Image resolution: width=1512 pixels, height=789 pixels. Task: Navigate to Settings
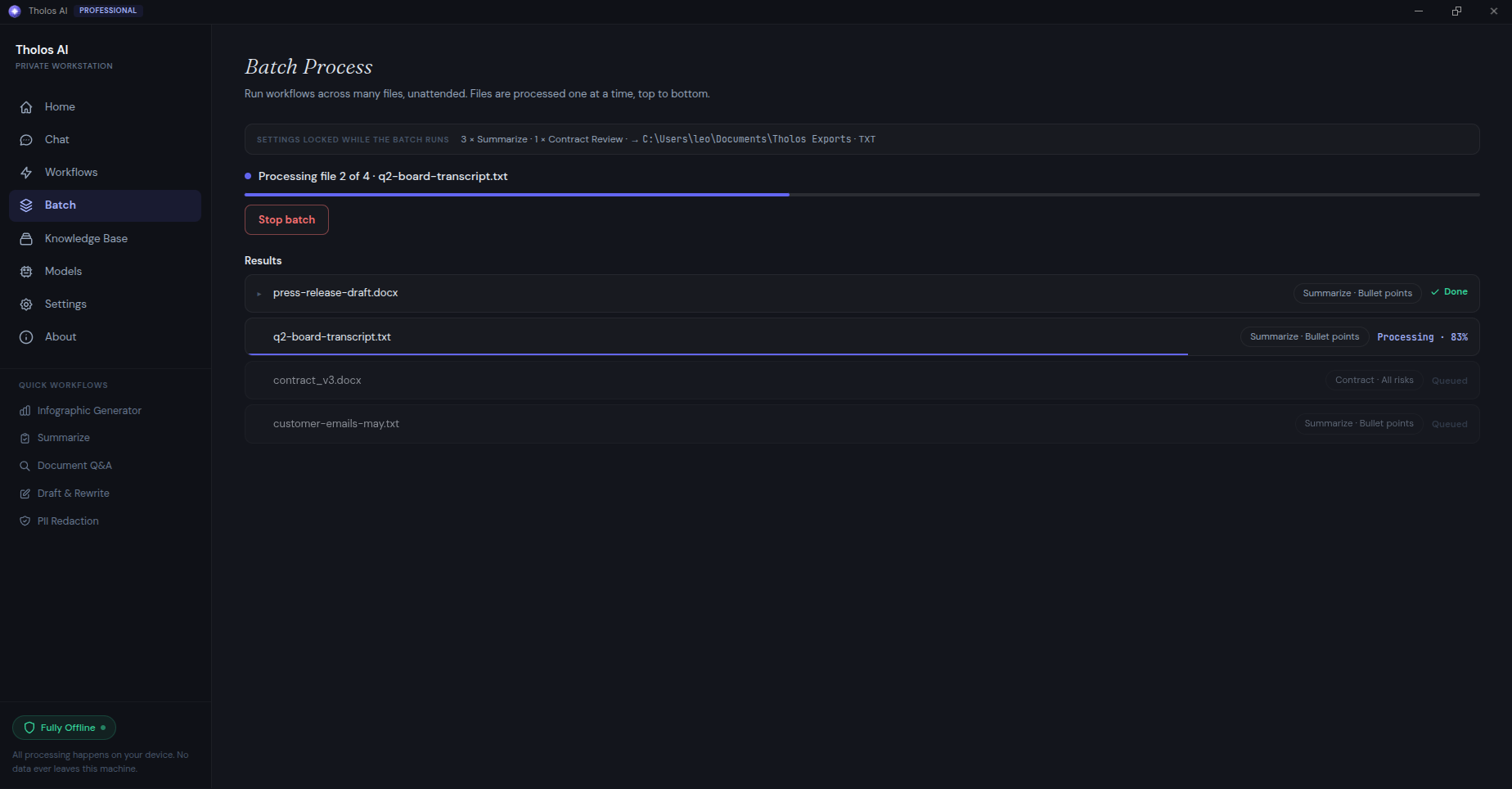[105, 304]
